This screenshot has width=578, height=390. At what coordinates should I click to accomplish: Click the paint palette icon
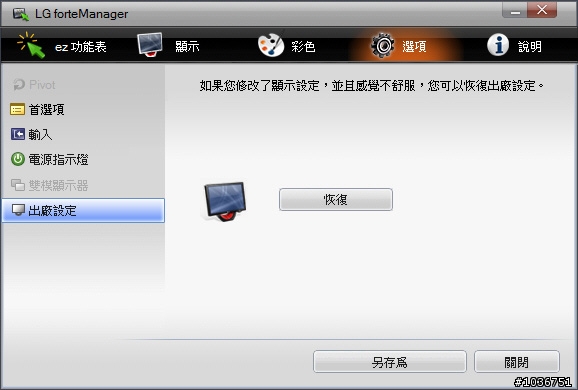[x=271, y=45]
